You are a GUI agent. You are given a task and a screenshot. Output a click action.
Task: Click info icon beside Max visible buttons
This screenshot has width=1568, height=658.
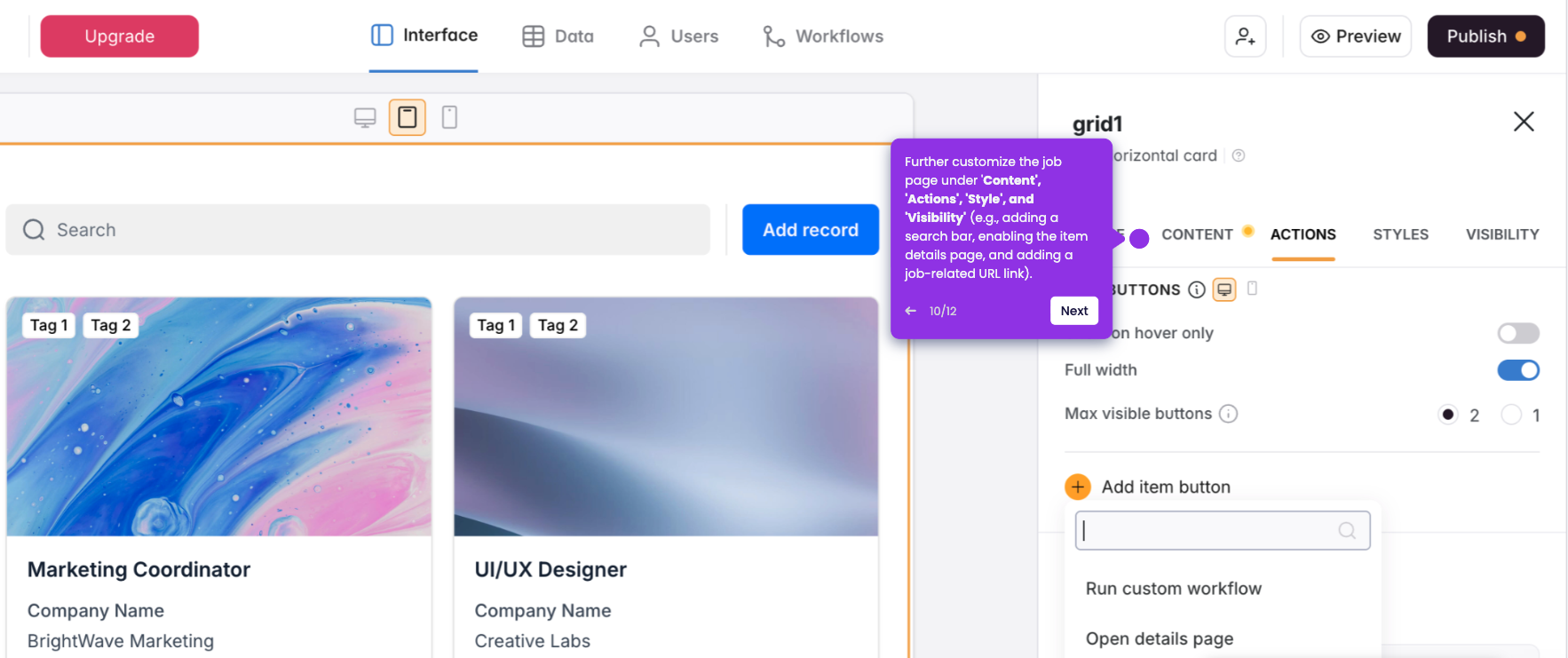[1228, 414]
